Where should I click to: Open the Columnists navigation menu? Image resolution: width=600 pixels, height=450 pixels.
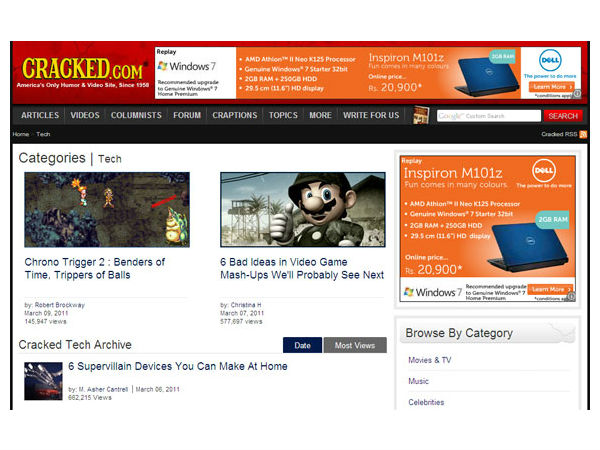(x=135, y=115)
